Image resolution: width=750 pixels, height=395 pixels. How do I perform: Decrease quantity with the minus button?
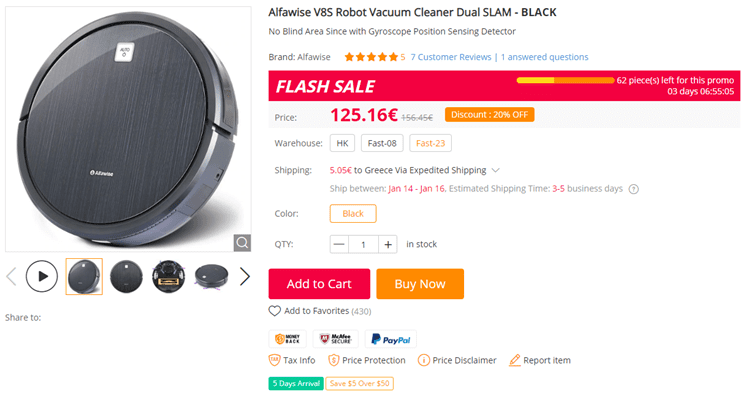click(339, 244)
